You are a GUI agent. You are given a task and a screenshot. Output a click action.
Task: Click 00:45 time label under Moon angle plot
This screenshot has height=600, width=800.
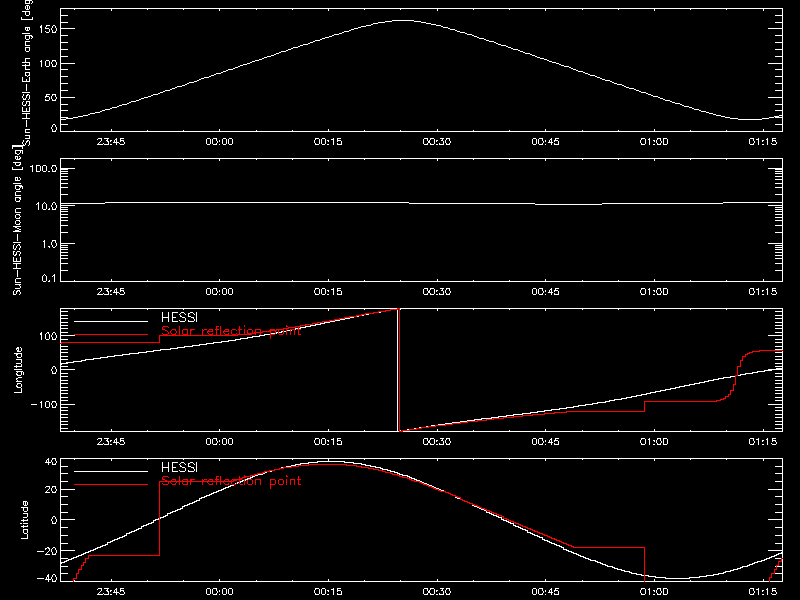pos(545,292)
